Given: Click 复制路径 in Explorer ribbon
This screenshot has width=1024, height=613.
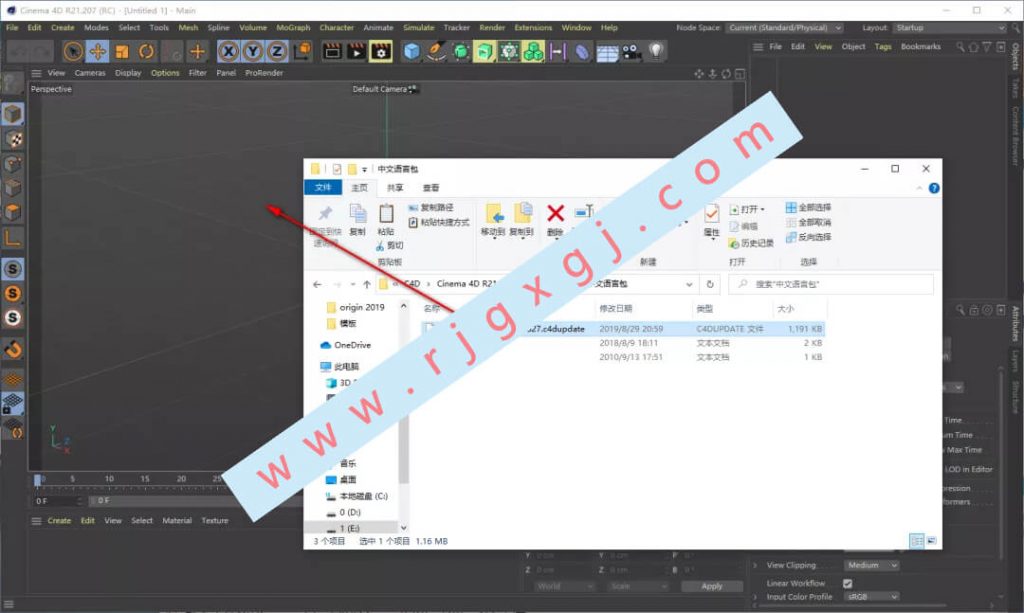Looking at the screenshot, I should (430, 208).
